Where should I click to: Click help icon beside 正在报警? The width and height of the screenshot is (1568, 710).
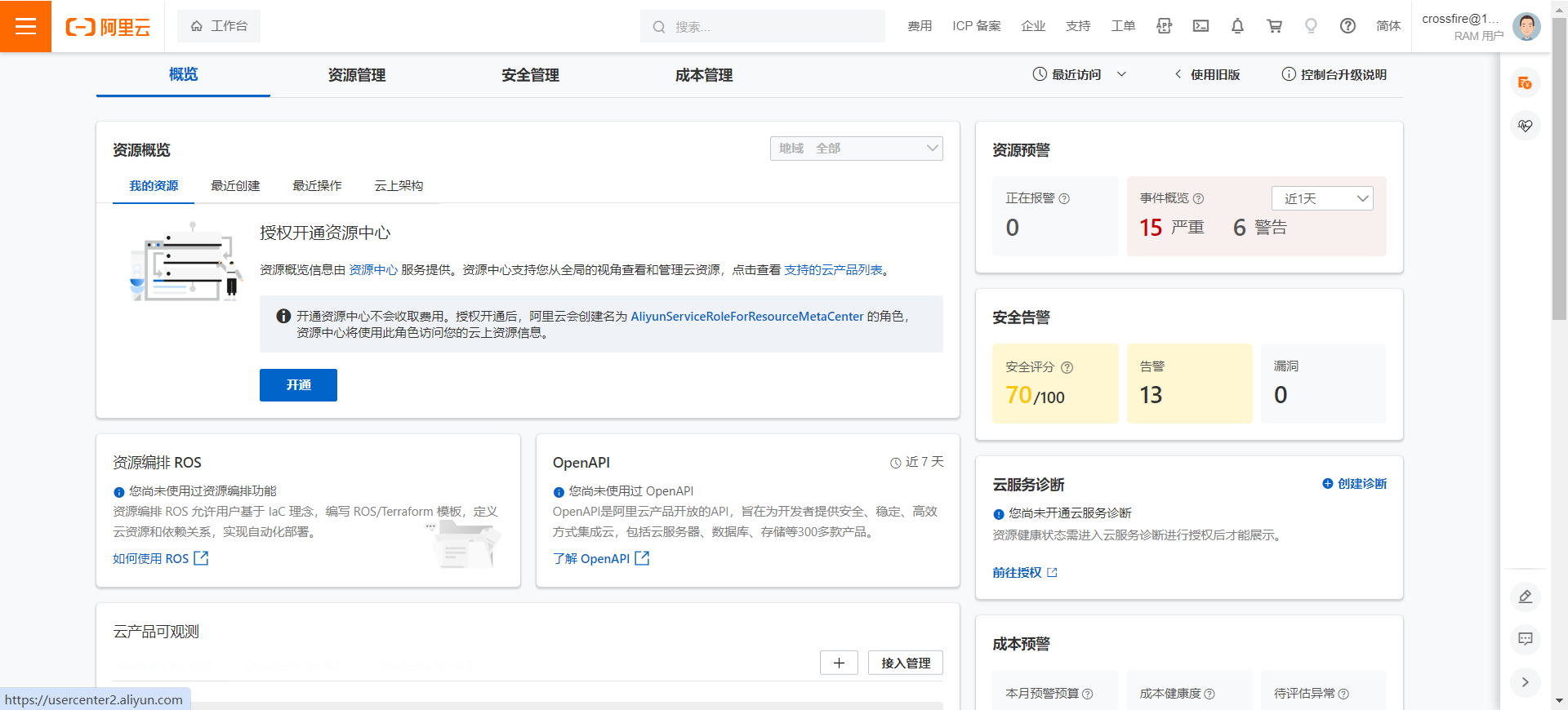click(x=1064, y=198)
